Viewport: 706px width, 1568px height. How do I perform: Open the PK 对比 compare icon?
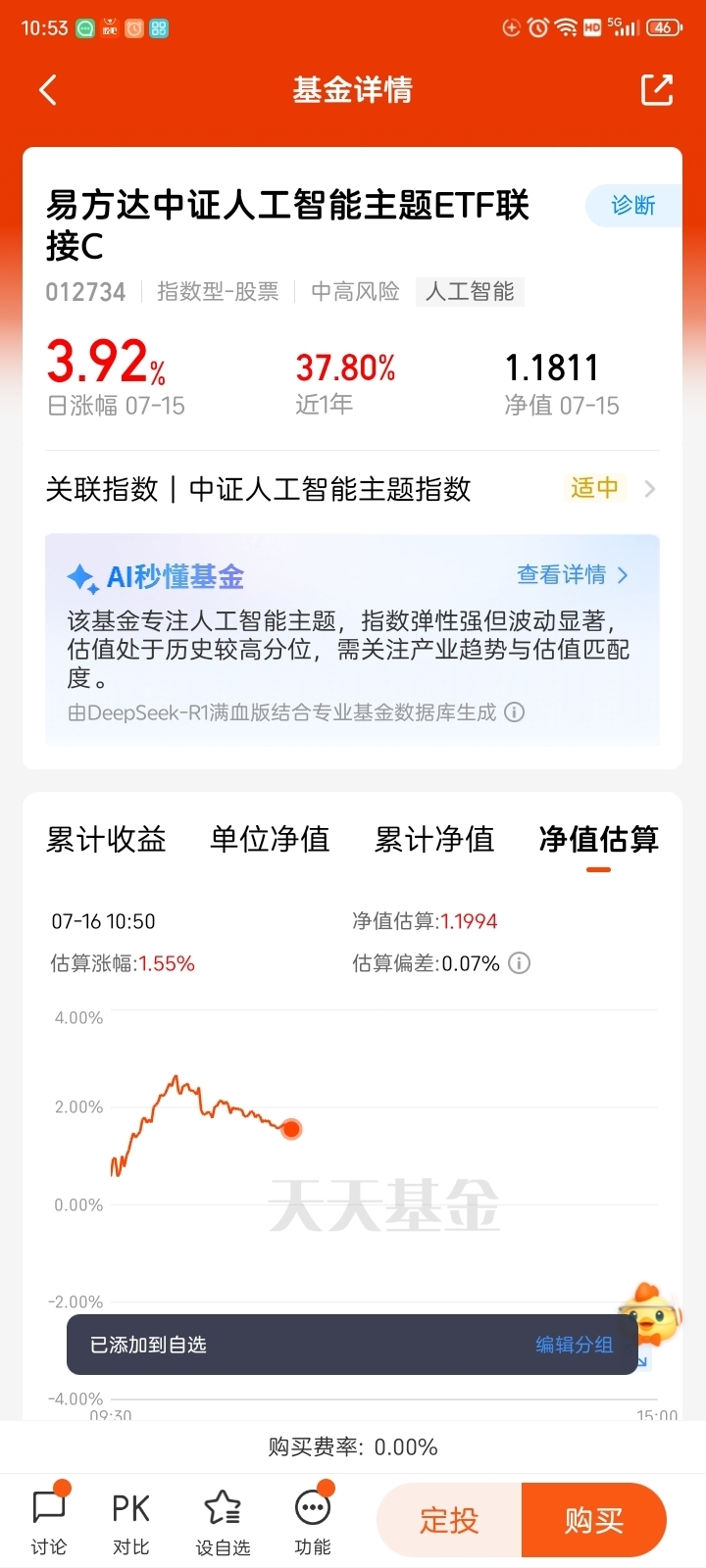tap(130, 1508)
